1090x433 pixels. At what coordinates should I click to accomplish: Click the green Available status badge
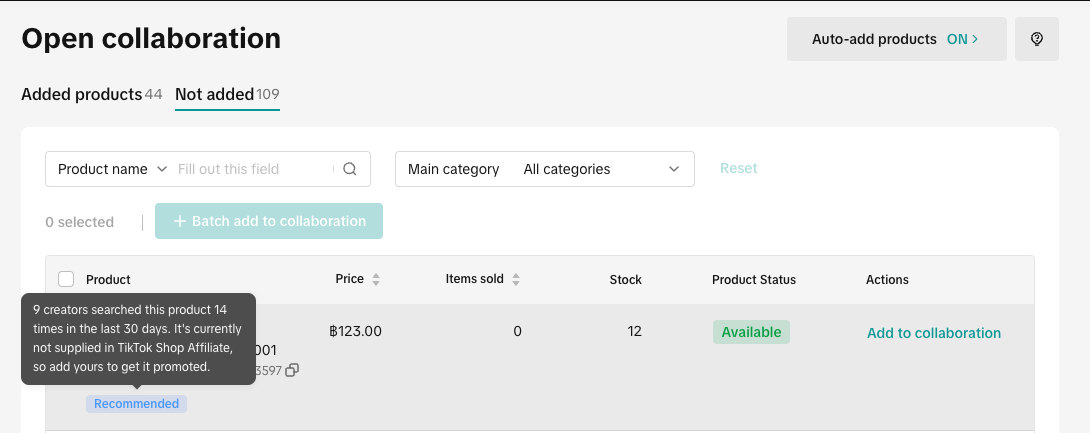(x=751, y=332)
